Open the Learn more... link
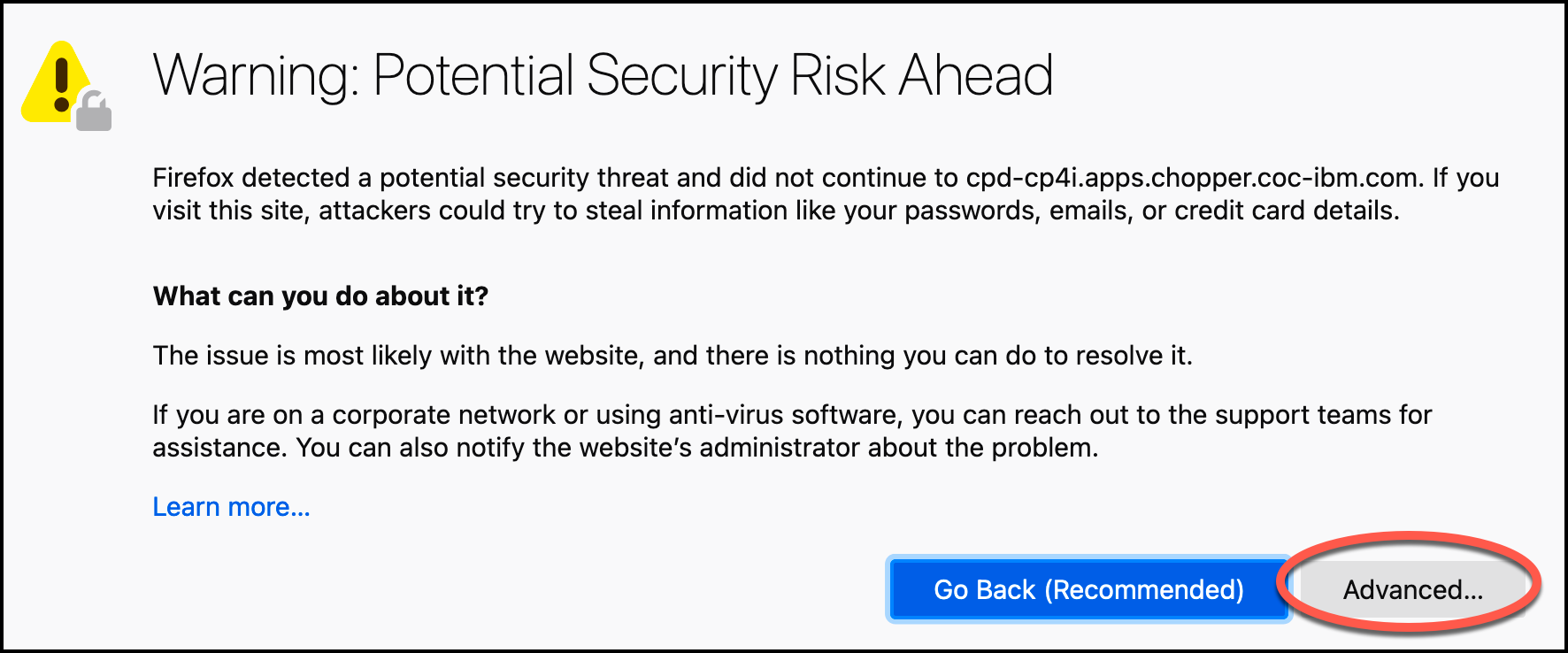This screenshot has height=653, width=1568. (231, 506)
